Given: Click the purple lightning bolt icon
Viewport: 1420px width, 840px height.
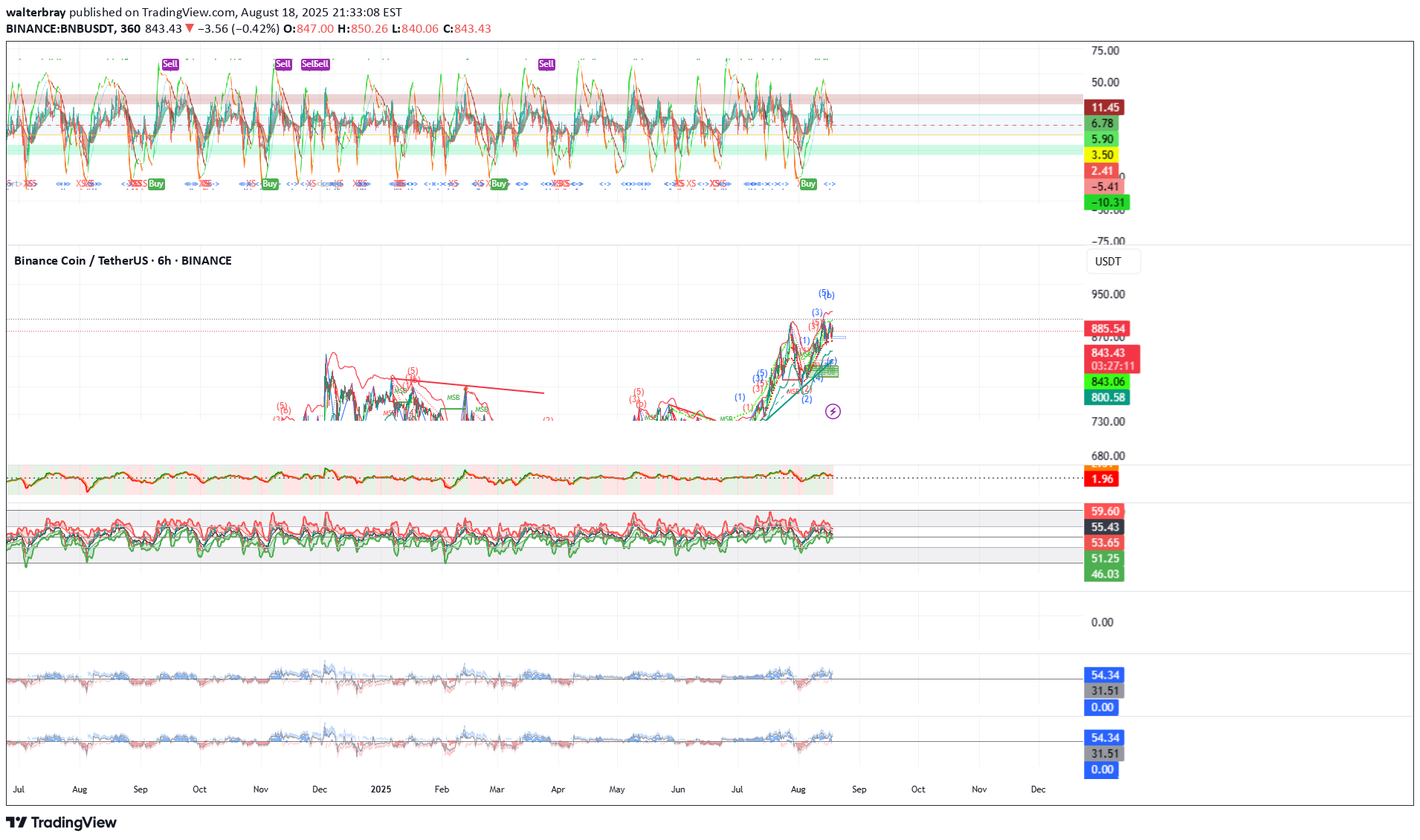Looking at the screenshot, I should (833, 411).
